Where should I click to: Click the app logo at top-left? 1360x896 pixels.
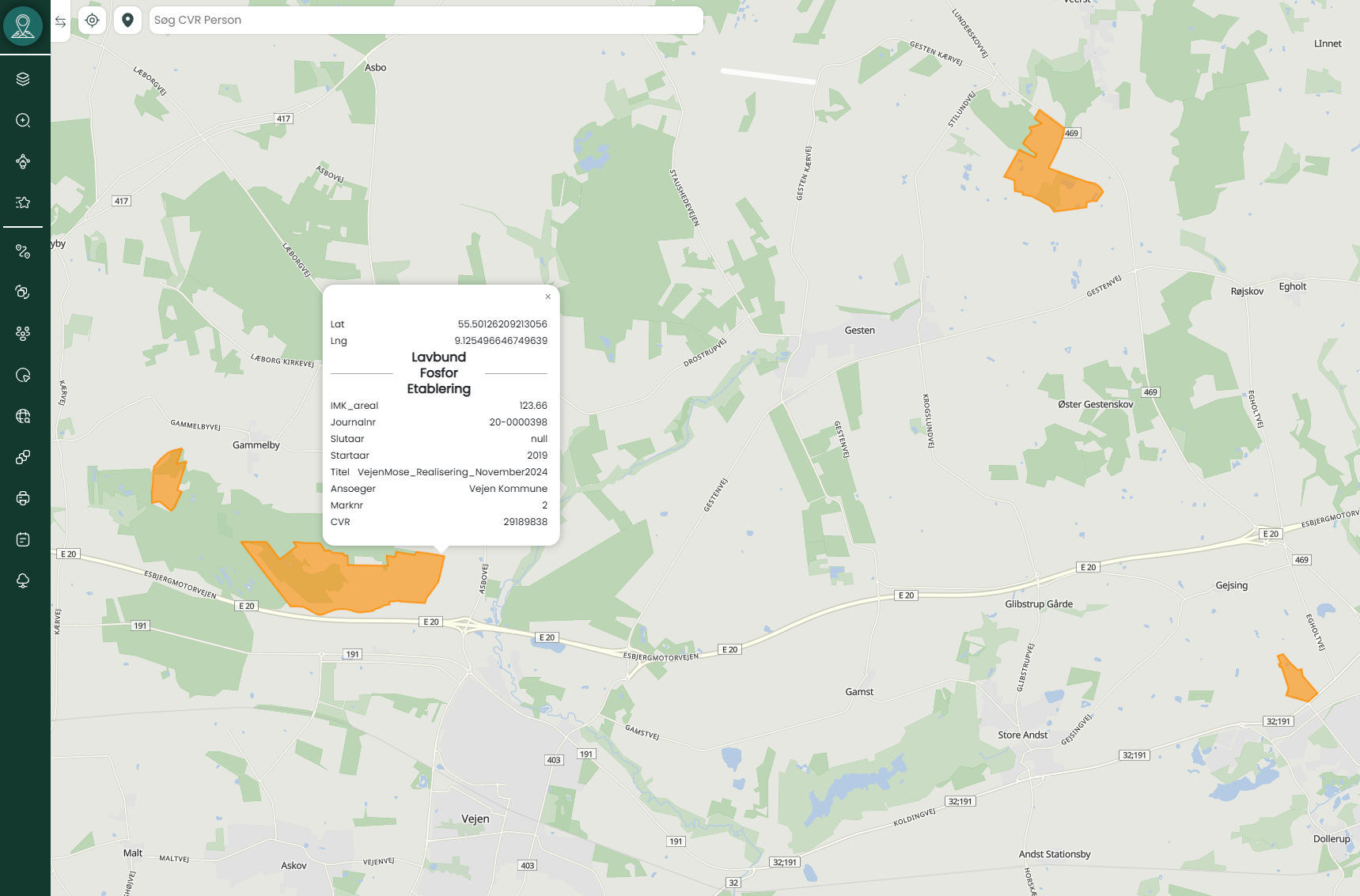[x=23, y=26]
